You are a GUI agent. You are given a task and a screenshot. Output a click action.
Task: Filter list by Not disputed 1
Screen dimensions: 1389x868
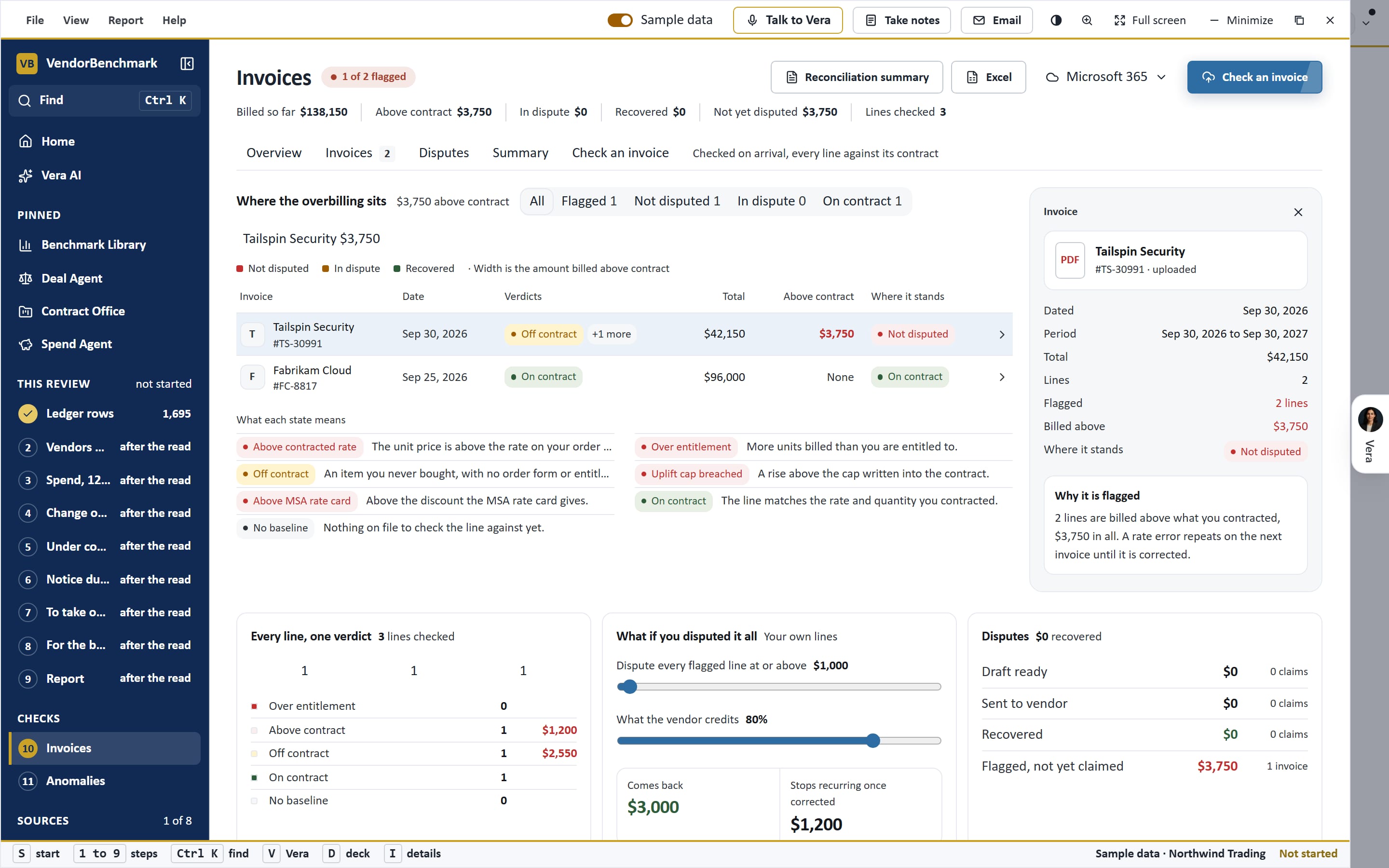[x=677, y=201]
